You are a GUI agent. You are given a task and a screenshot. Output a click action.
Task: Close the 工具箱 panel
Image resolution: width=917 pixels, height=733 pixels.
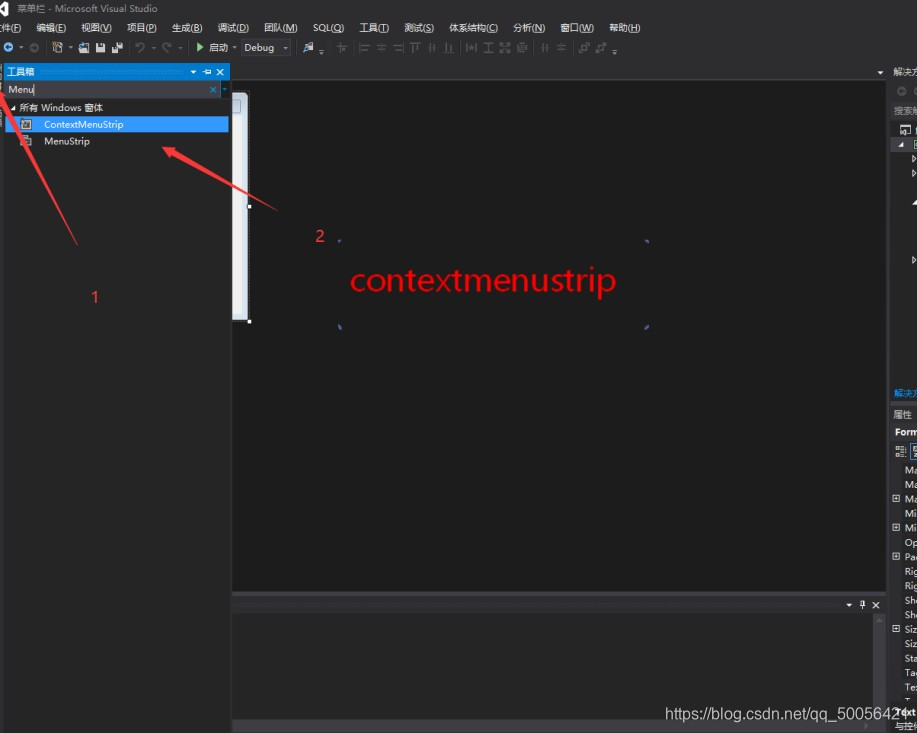click(x=220, y=72)
